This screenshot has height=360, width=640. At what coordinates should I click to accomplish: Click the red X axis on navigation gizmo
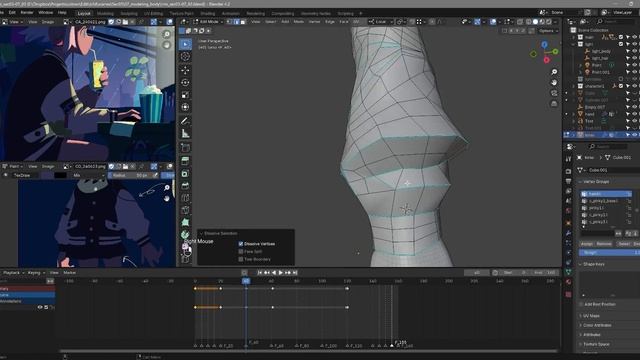point(547,60)
